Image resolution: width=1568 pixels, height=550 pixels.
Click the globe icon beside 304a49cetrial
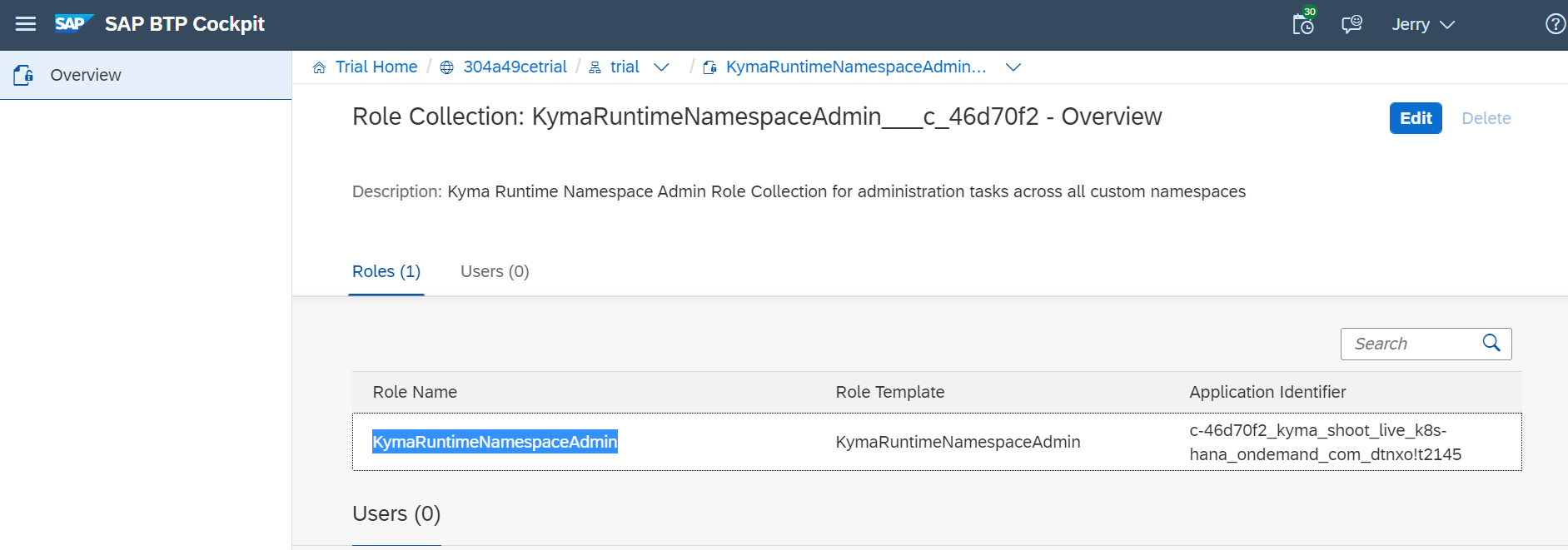[447, 67]
